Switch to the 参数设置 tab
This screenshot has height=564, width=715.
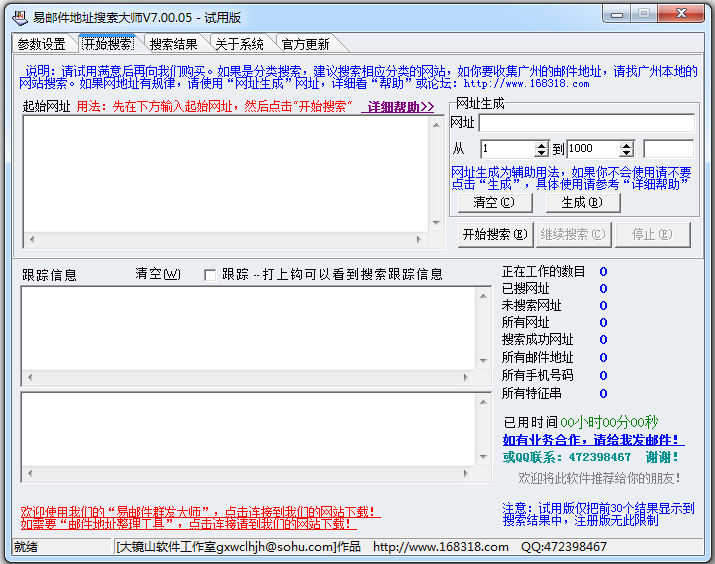tap(41, 44)
